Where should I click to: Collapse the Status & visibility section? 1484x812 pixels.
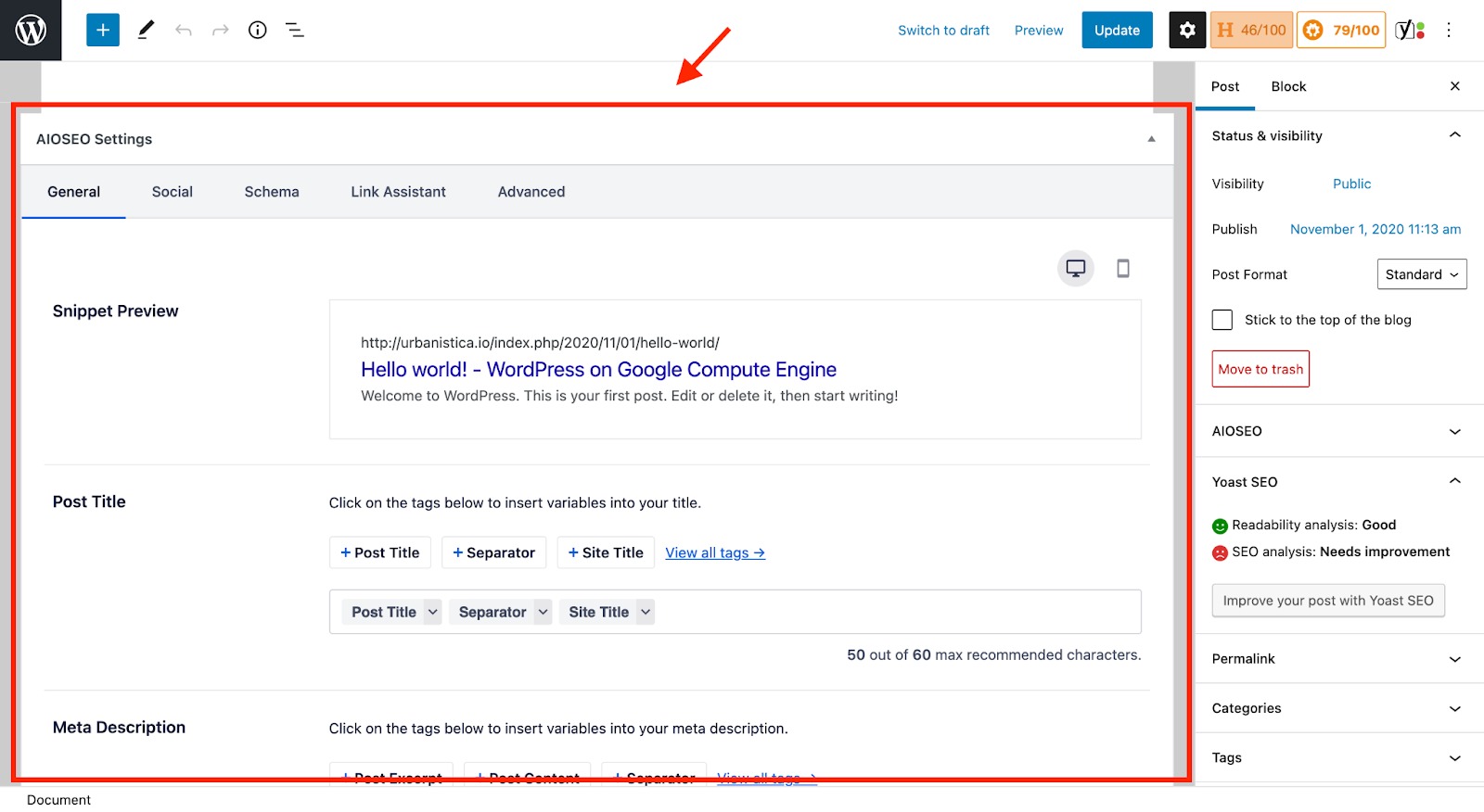1454,135
